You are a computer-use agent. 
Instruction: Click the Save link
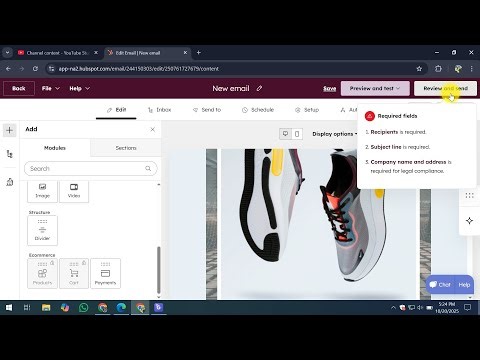coord(329,88)
